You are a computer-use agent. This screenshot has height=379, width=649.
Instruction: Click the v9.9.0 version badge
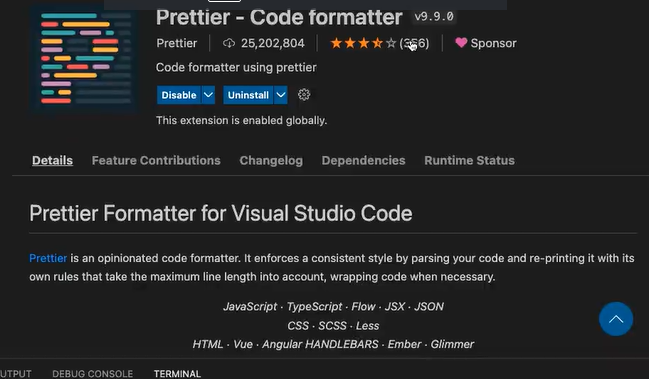tap(434, 17)
